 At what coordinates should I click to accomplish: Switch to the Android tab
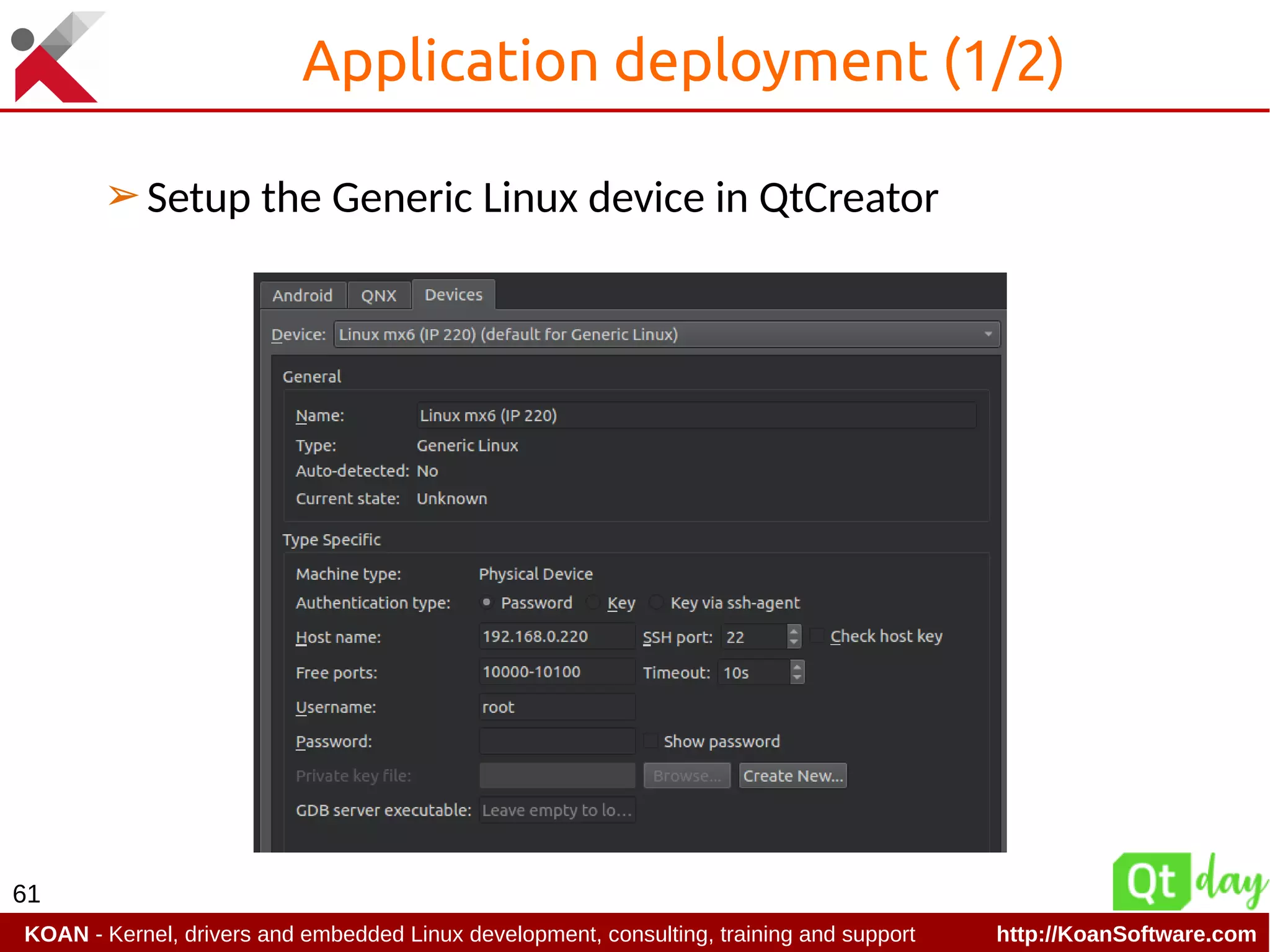tap(303, 295)
